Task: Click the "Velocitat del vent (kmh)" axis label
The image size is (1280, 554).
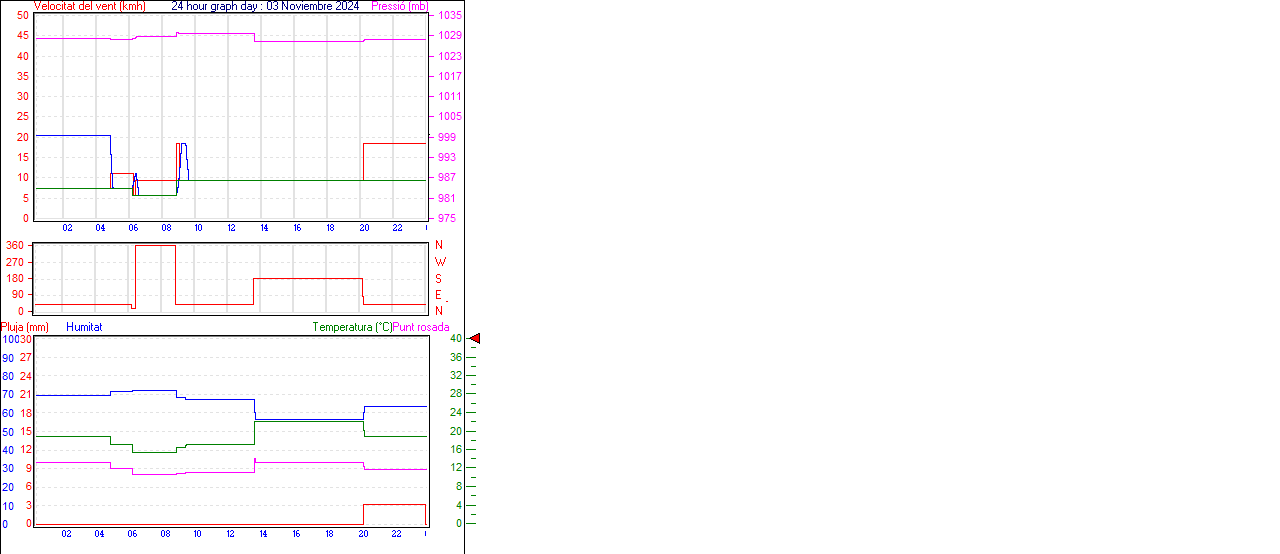Action: (x=89, y=6)
